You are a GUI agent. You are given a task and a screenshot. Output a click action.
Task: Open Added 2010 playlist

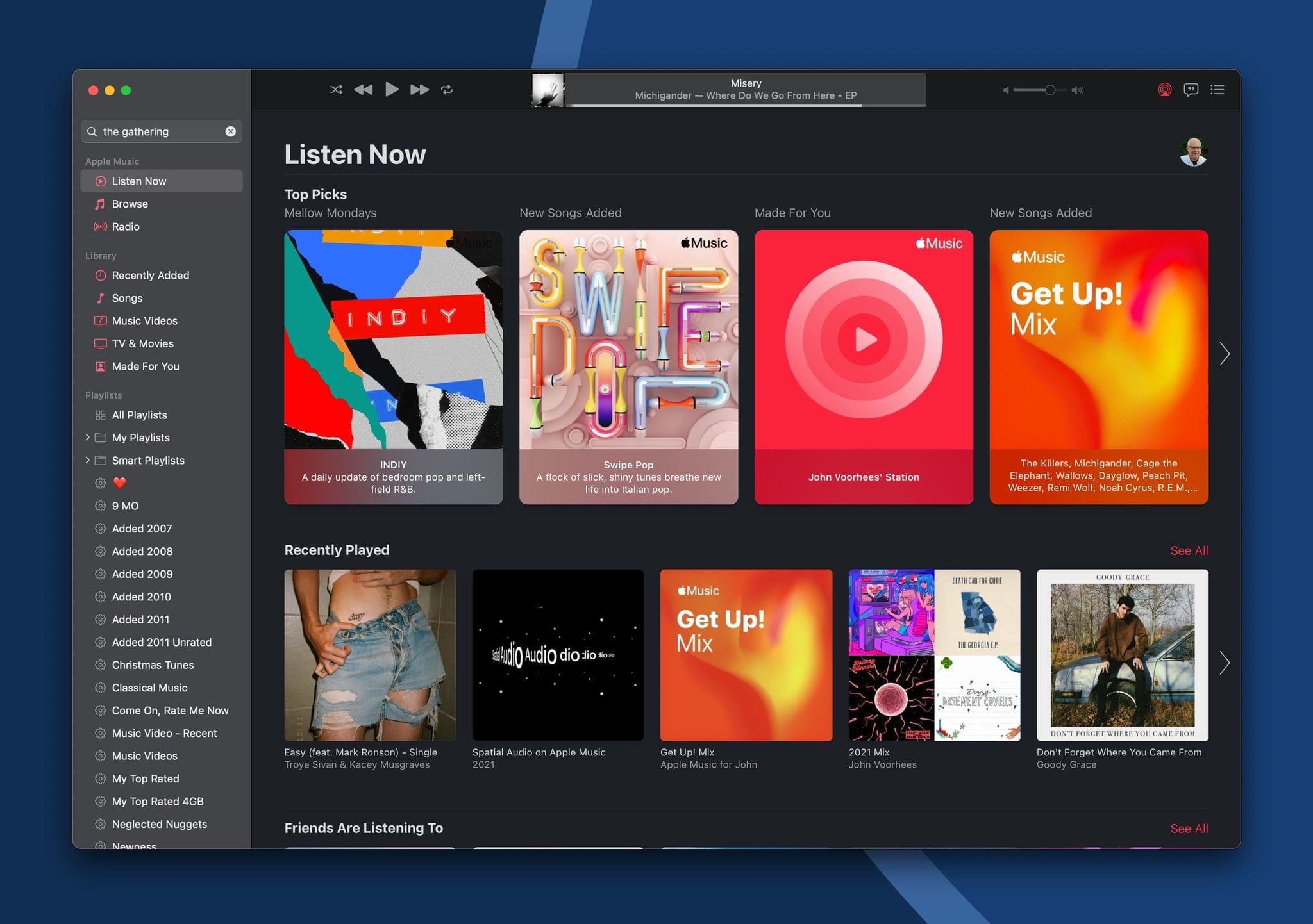pos(162,597)
